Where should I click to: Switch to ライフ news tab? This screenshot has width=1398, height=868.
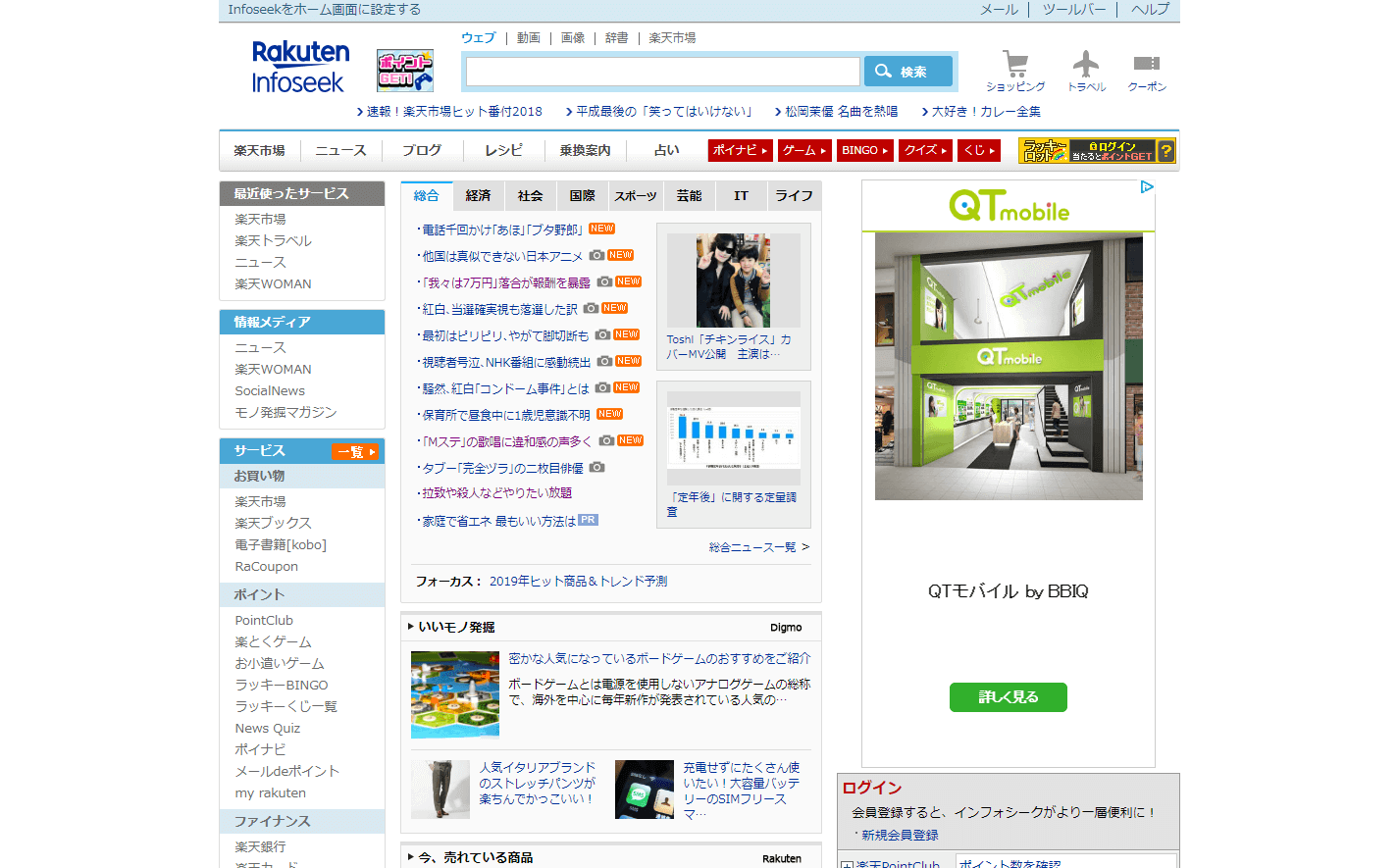point(795,196)
